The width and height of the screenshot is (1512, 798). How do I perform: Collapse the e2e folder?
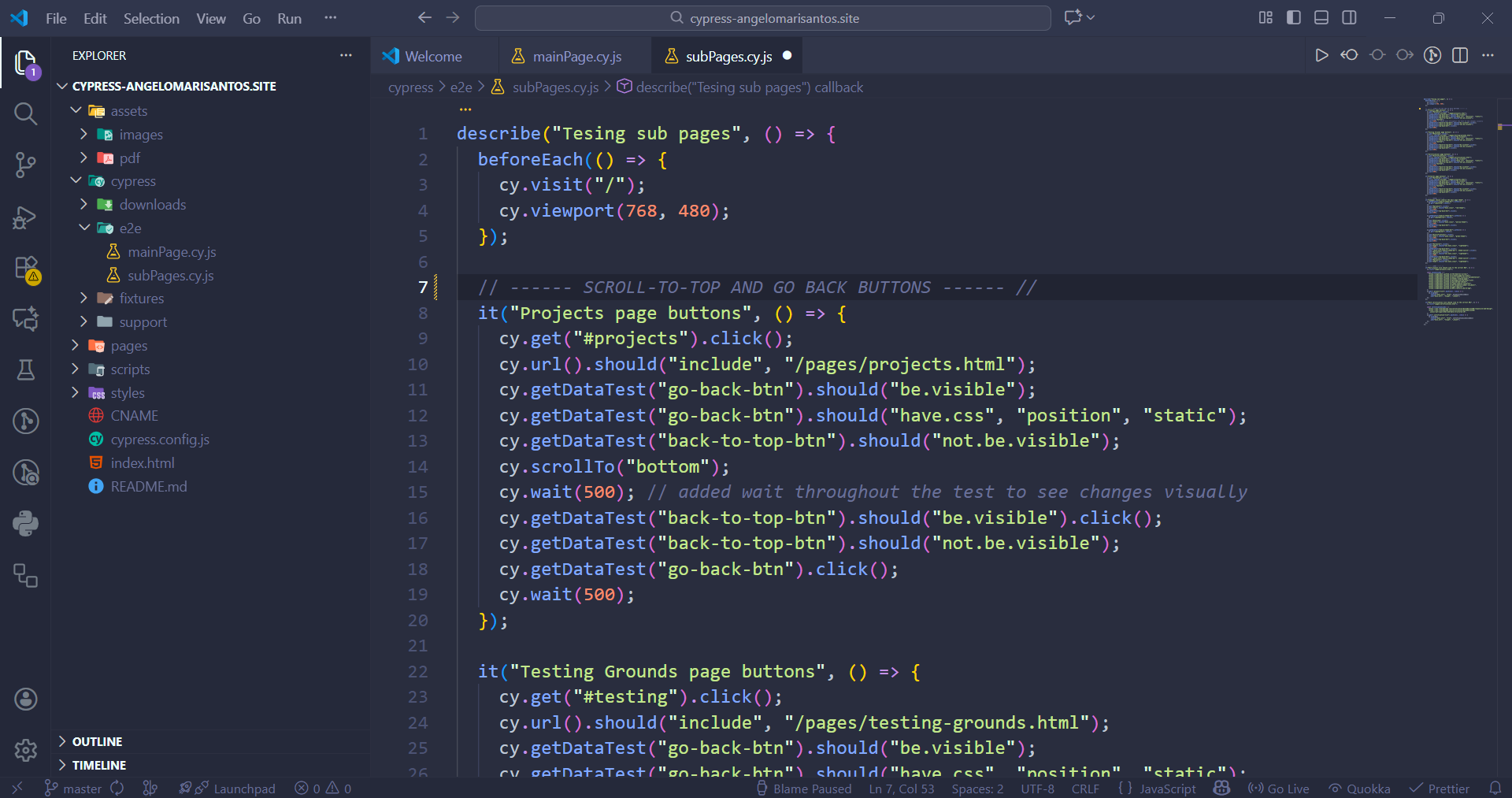(x=130, y=228)
